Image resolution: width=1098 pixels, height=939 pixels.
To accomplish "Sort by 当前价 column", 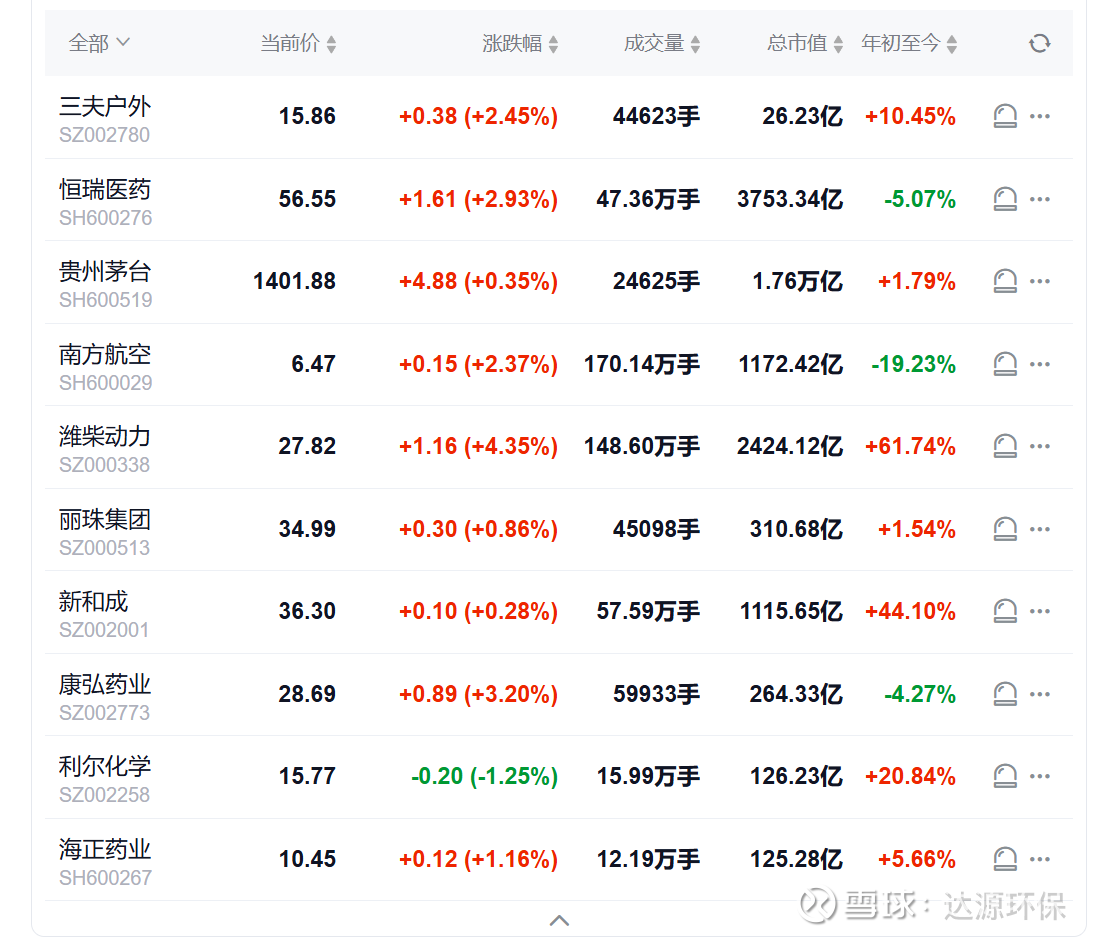I will pos(298,43).
